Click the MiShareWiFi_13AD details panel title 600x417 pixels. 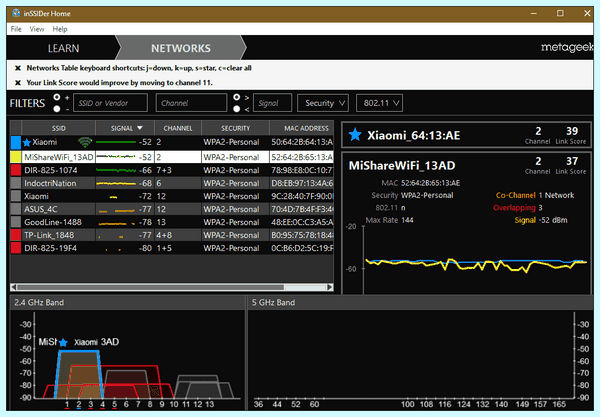[402, 166]
